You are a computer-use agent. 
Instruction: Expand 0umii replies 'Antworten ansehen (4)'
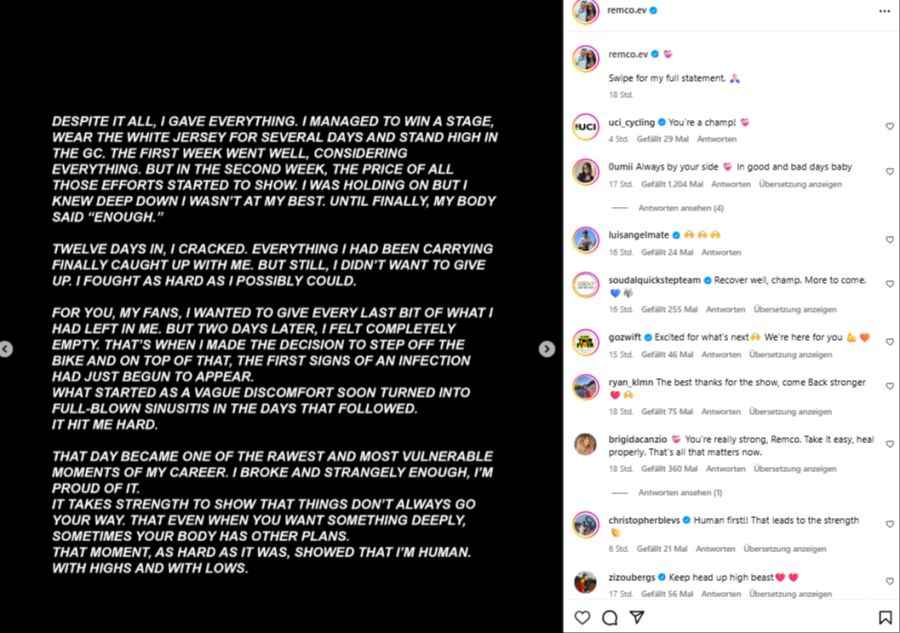pyautogui.click(x=681, y=208)
